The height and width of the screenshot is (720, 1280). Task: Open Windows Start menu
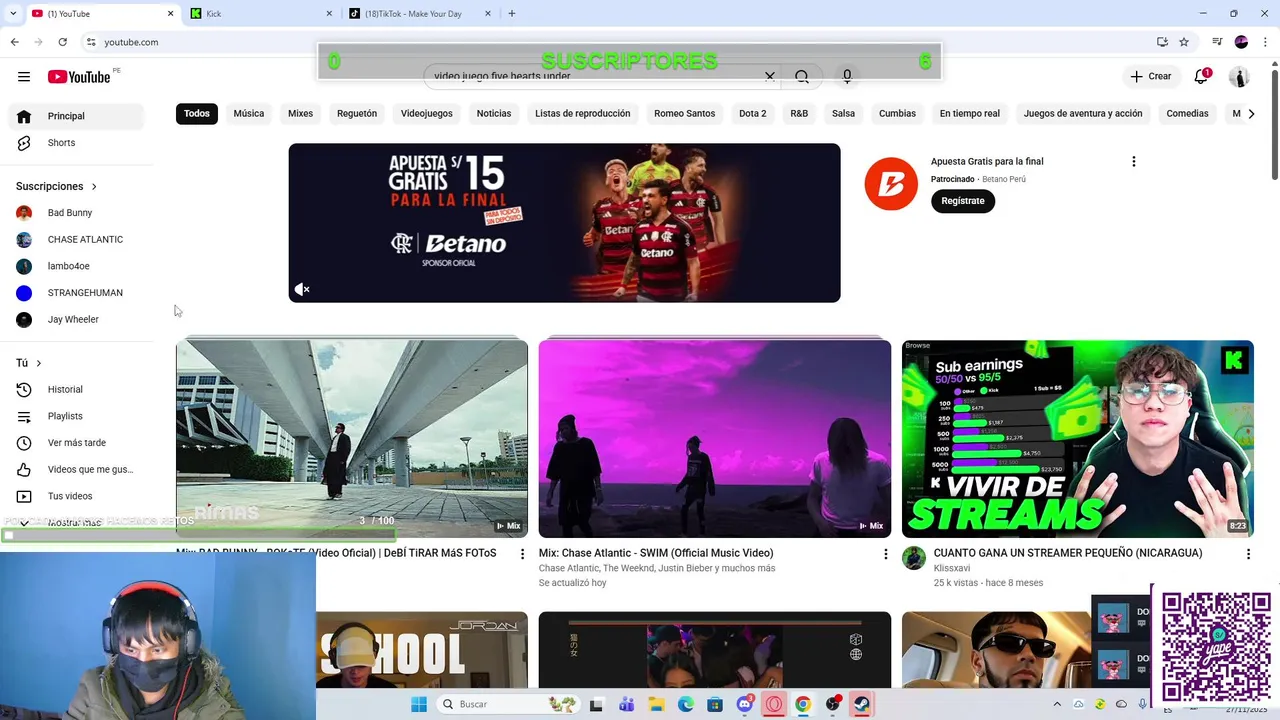[x=419, y=704]
